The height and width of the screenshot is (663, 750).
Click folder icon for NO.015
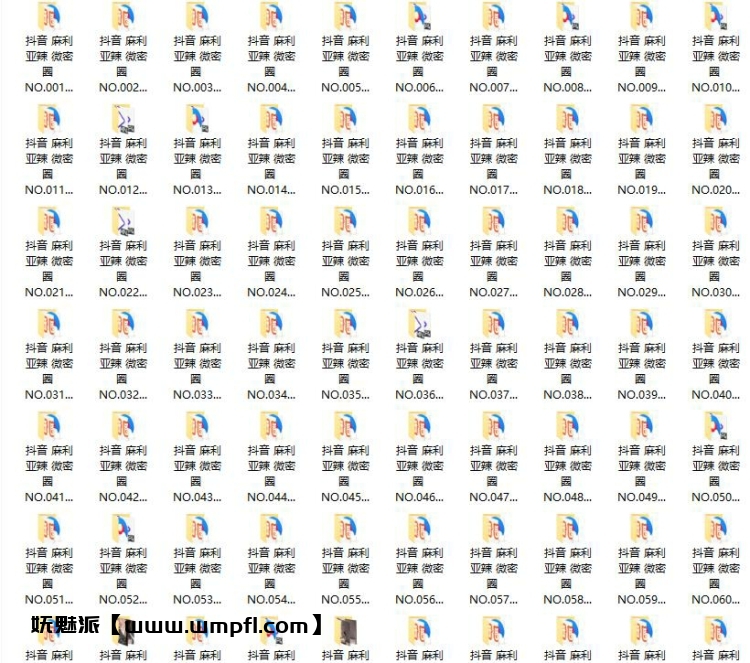tap(345, 119)
